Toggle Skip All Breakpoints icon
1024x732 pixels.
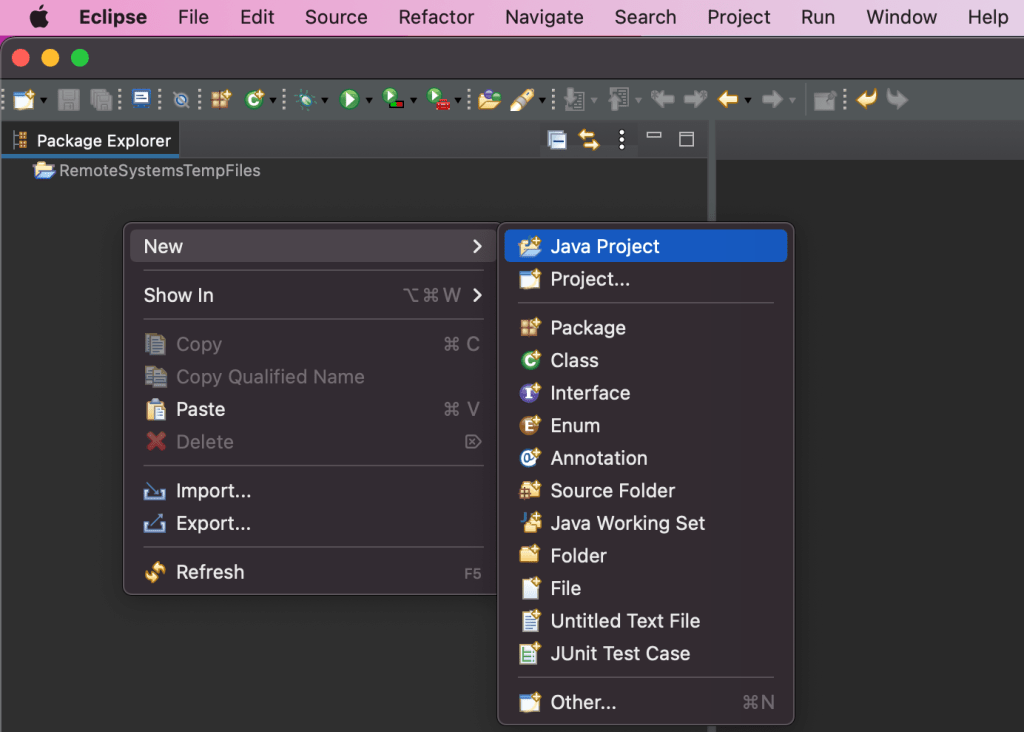click(181, 100)
